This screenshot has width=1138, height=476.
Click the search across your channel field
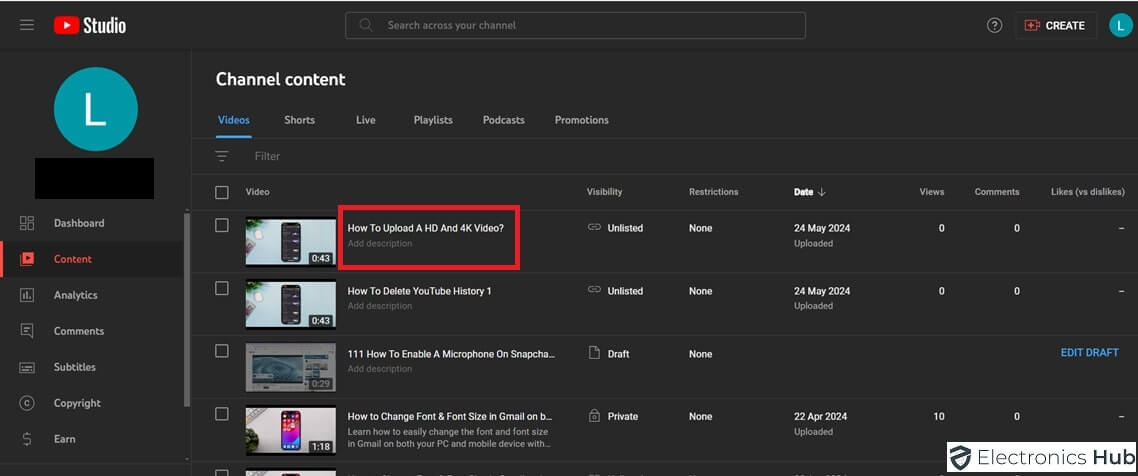click(x=575, y=25)
